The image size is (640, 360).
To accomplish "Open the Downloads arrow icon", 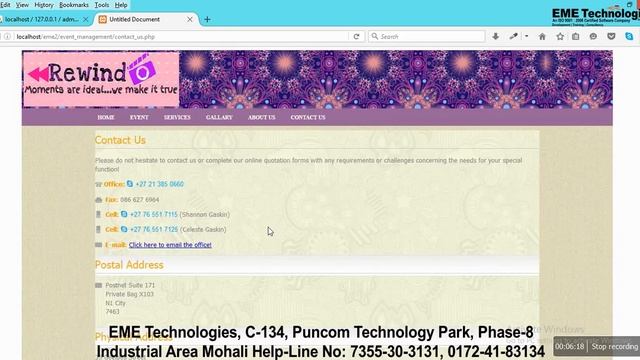I will pyautogui.click(x=496, y=37).
